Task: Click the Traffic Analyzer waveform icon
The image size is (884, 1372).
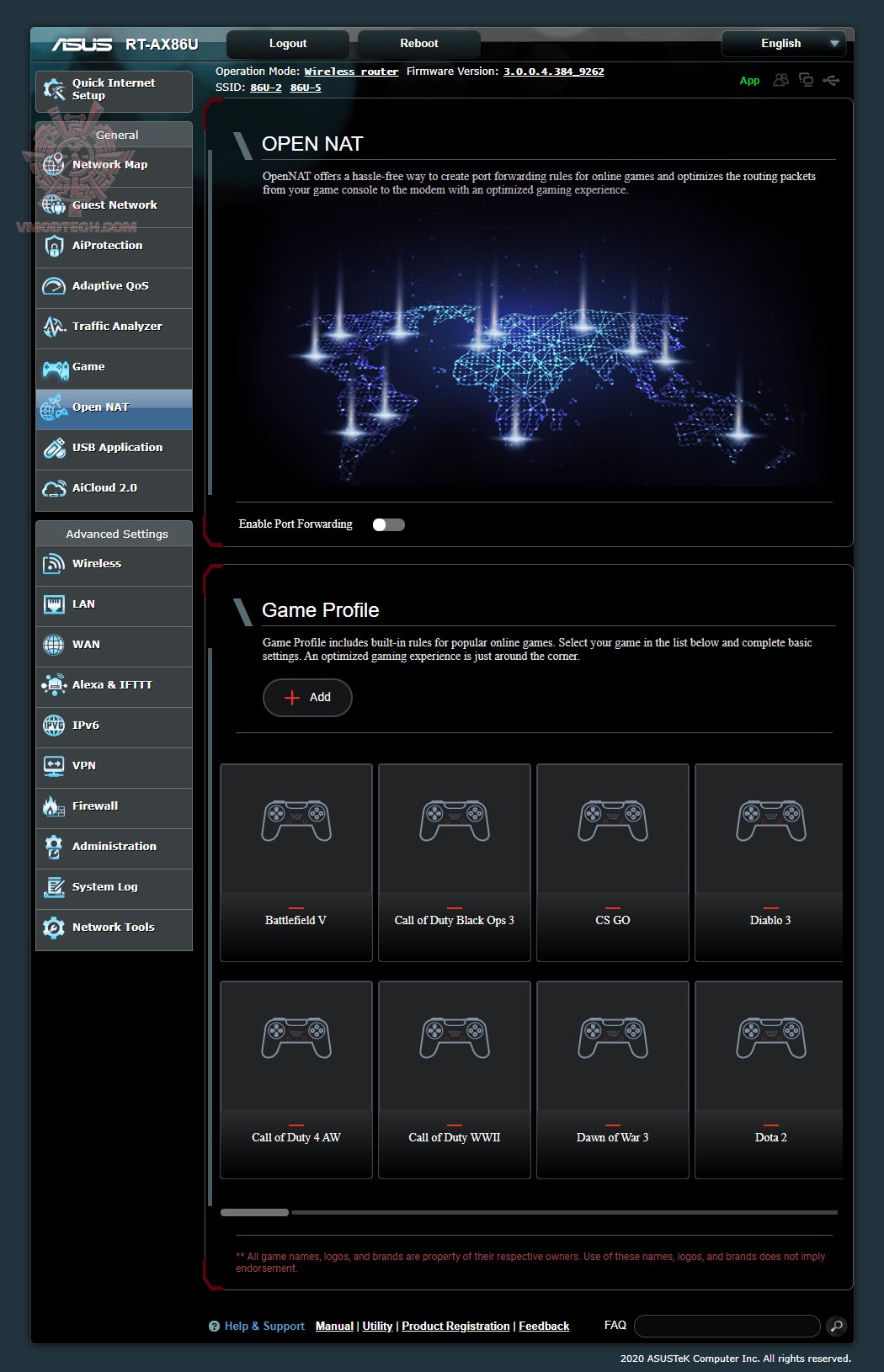Action: coord(54,327)
